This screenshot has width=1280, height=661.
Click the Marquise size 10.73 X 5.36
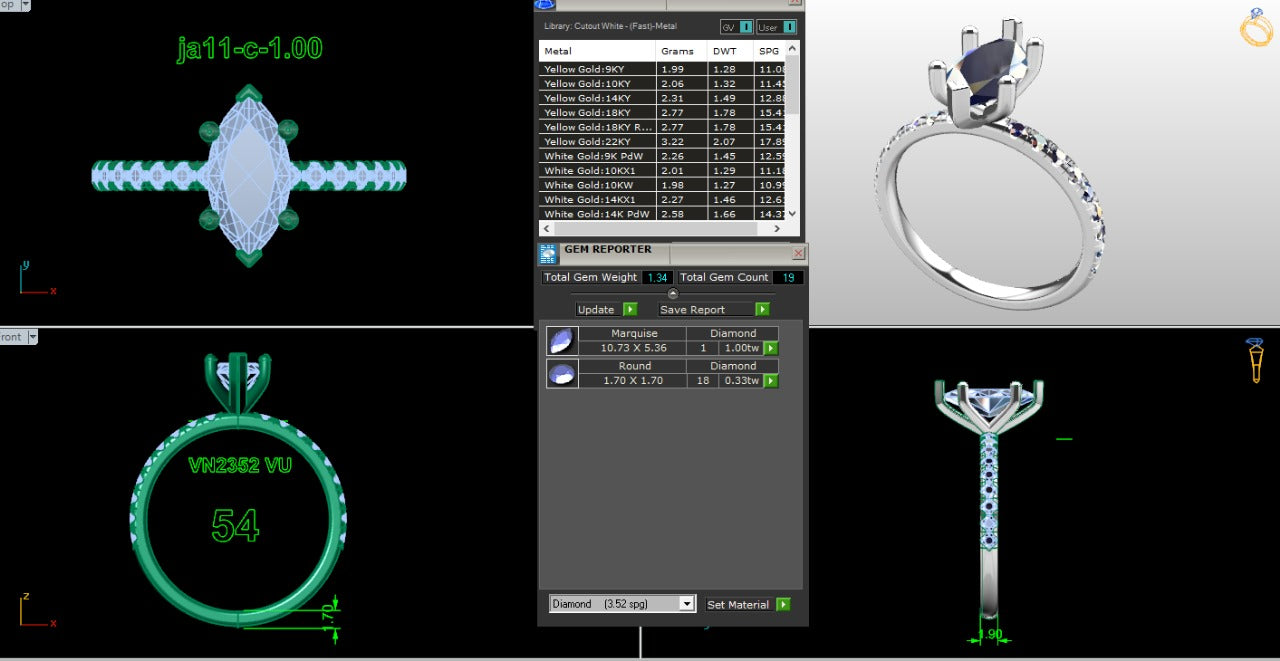[x=633, y=348]
